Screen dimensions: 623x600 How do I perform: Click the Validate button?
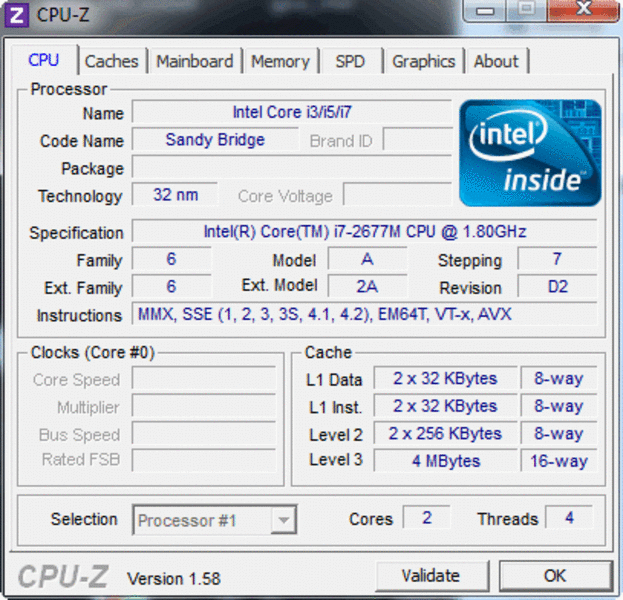(x=431, y=576)
